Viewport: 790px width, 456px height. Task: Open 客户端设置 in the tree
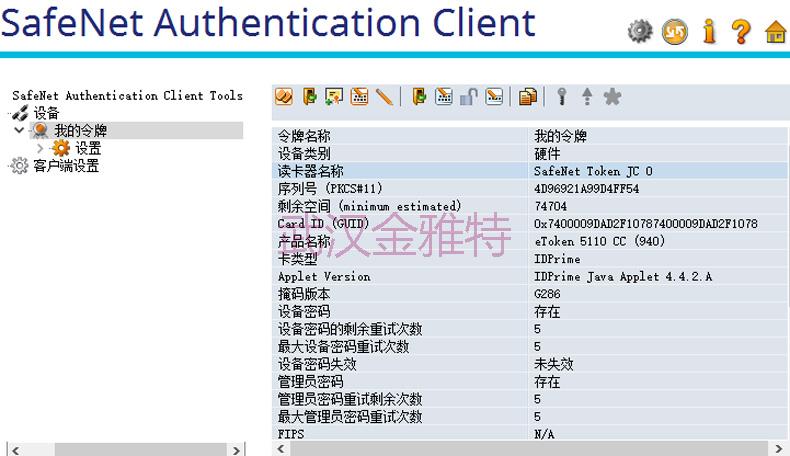[66, 165]
